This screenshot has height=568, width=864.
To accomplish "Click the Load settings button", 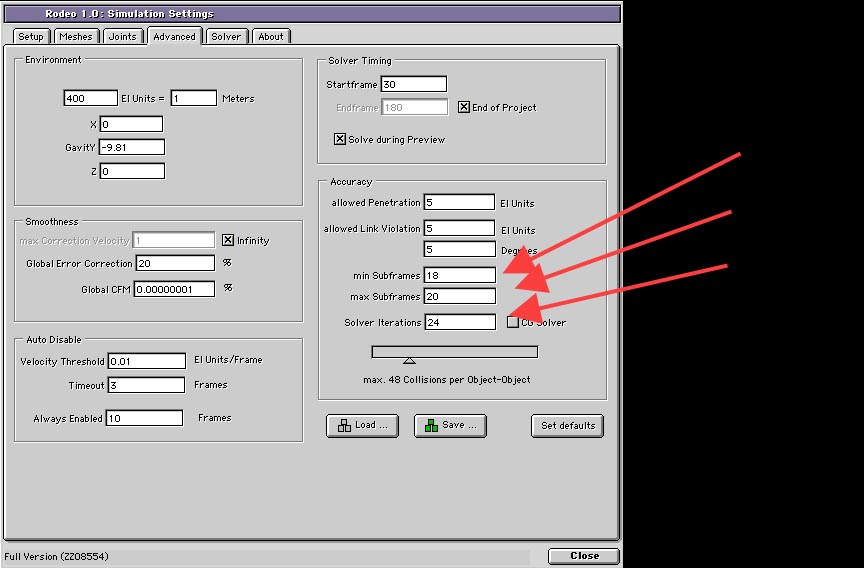I will [362, 425].
